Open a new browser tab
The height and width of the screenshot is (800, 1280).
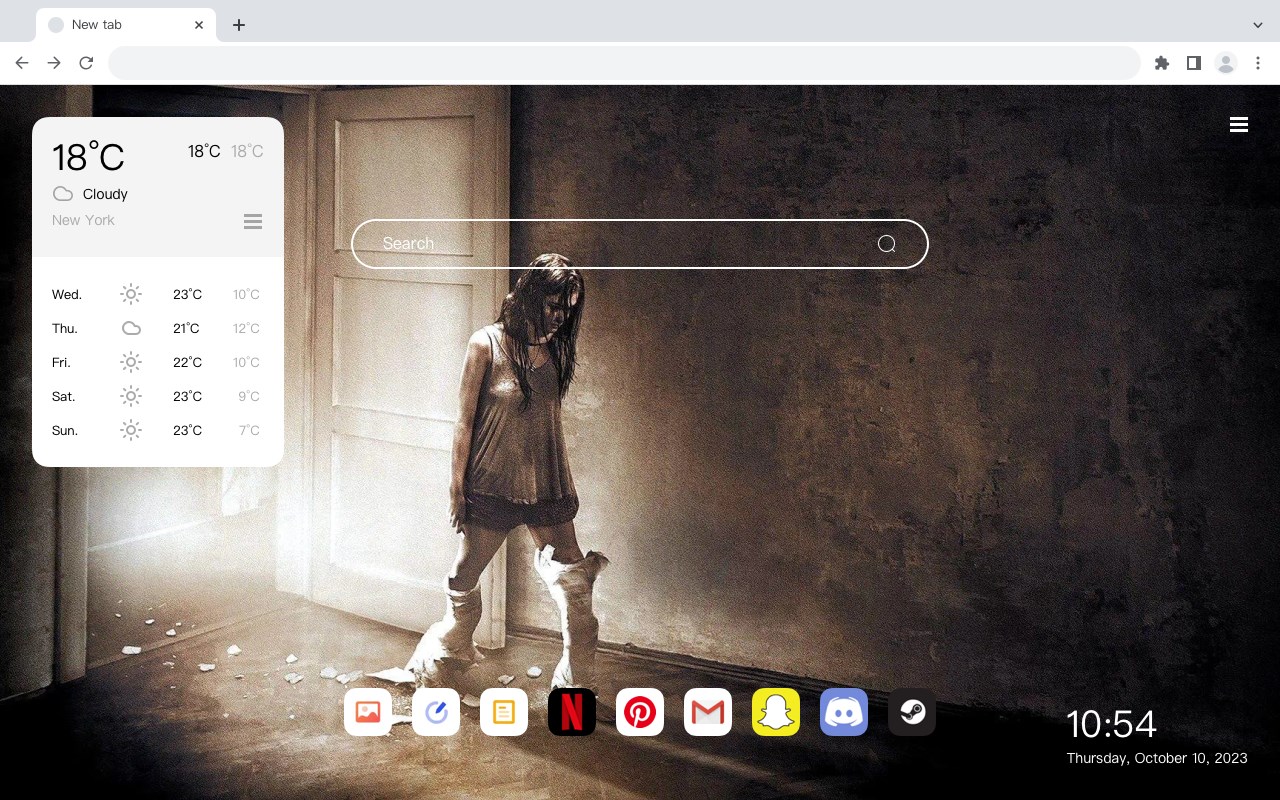tap(238, 25)
